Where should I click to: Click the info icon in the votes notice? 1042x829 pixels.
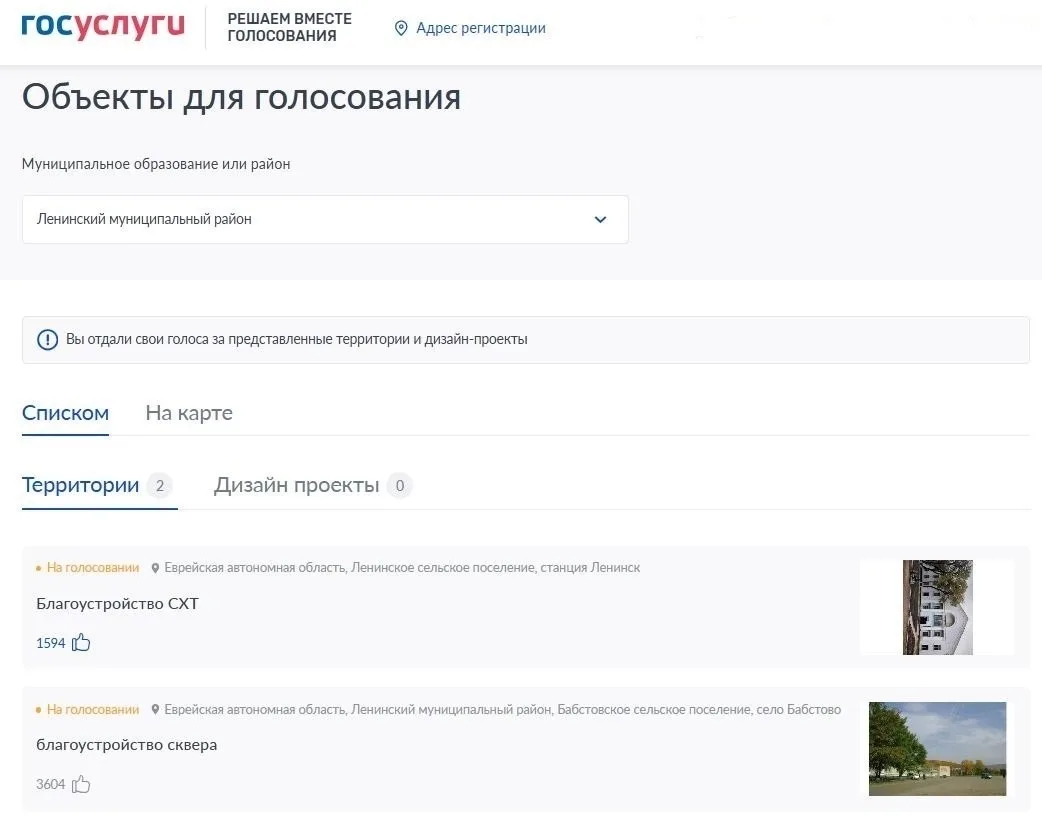(x=47, y=340)
